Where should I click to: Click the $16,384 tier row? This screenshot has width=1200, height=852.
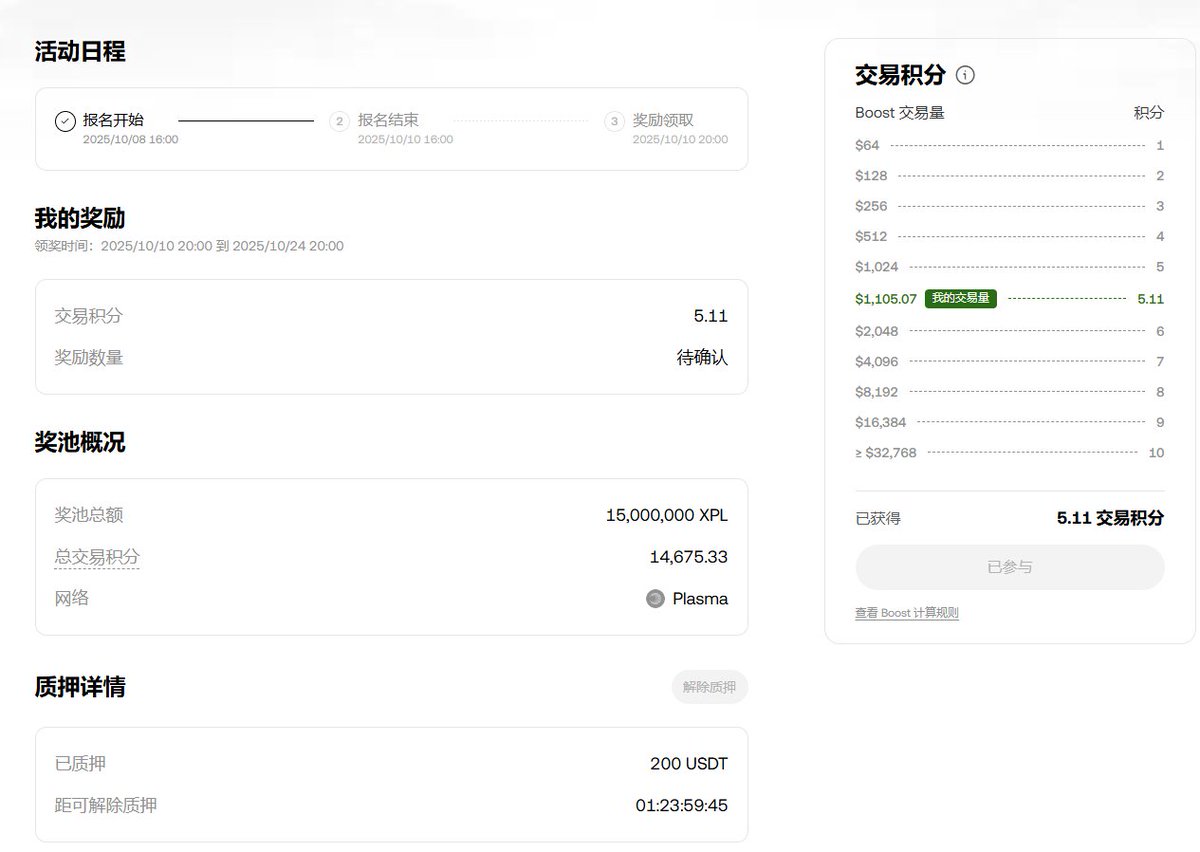point(1010,422)
